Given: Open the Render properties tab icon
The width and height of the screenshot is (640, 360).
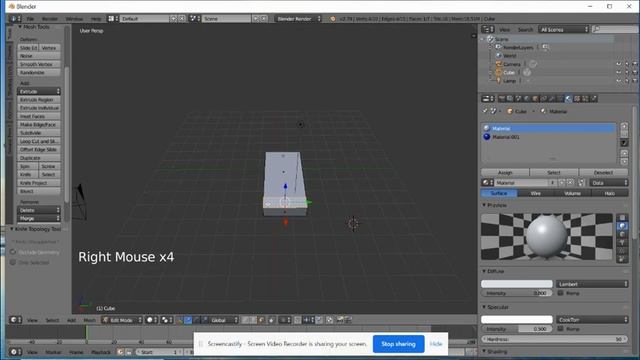Looking at the screenshot, I should click(x=502, y=99).
